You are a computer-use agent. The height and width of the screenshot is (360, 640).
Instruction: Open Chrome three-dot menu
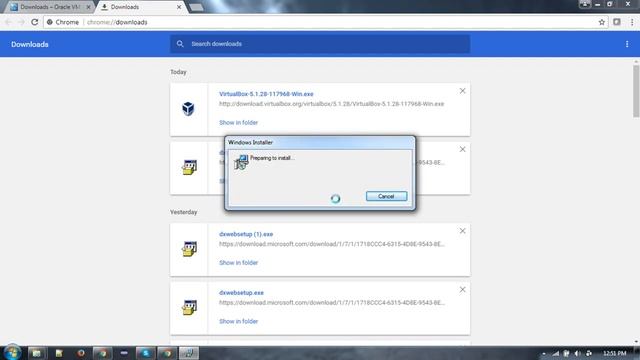point(632,22)
